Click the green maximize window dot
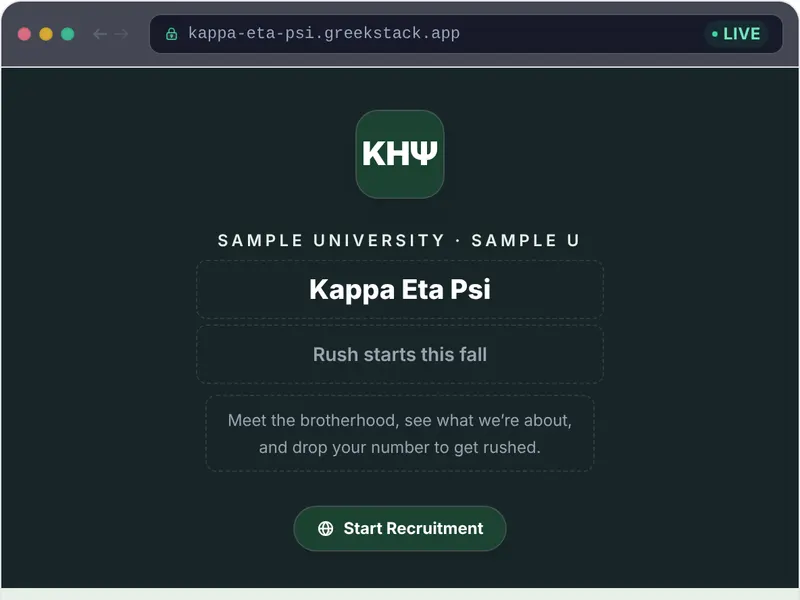Viewport: 800px width, 600px height. [68, 34]
